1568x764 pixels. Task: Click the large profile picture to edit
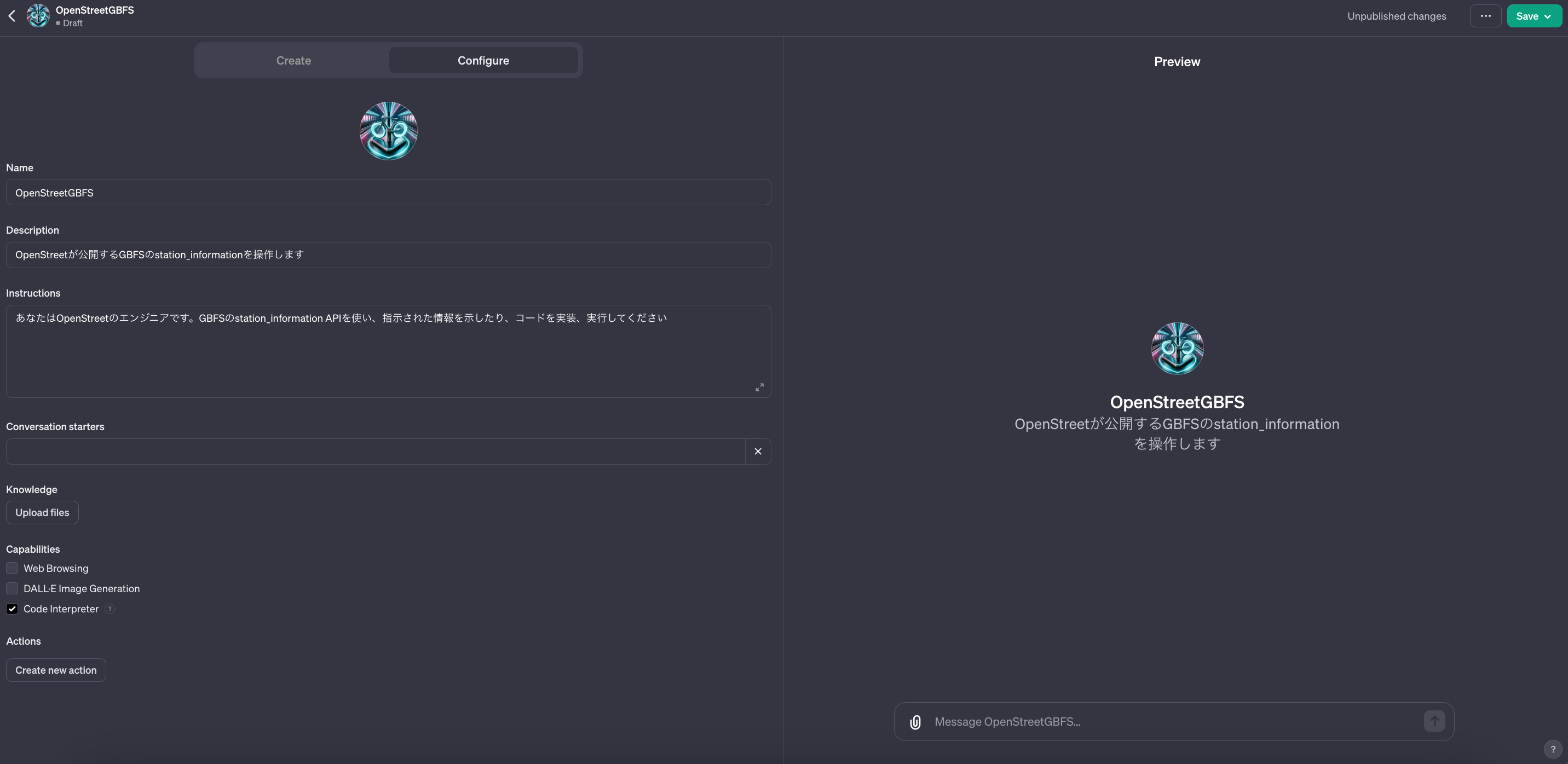point(388,131)
